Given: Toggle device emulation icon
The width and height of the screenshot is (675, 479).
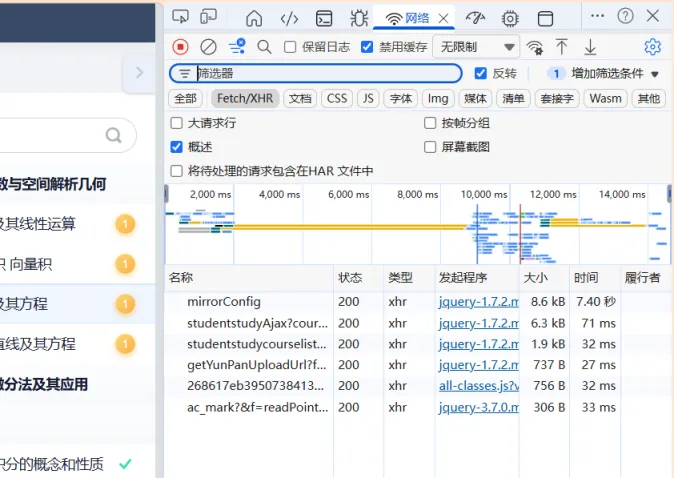Looking at the screenshot, I should 209,17.
